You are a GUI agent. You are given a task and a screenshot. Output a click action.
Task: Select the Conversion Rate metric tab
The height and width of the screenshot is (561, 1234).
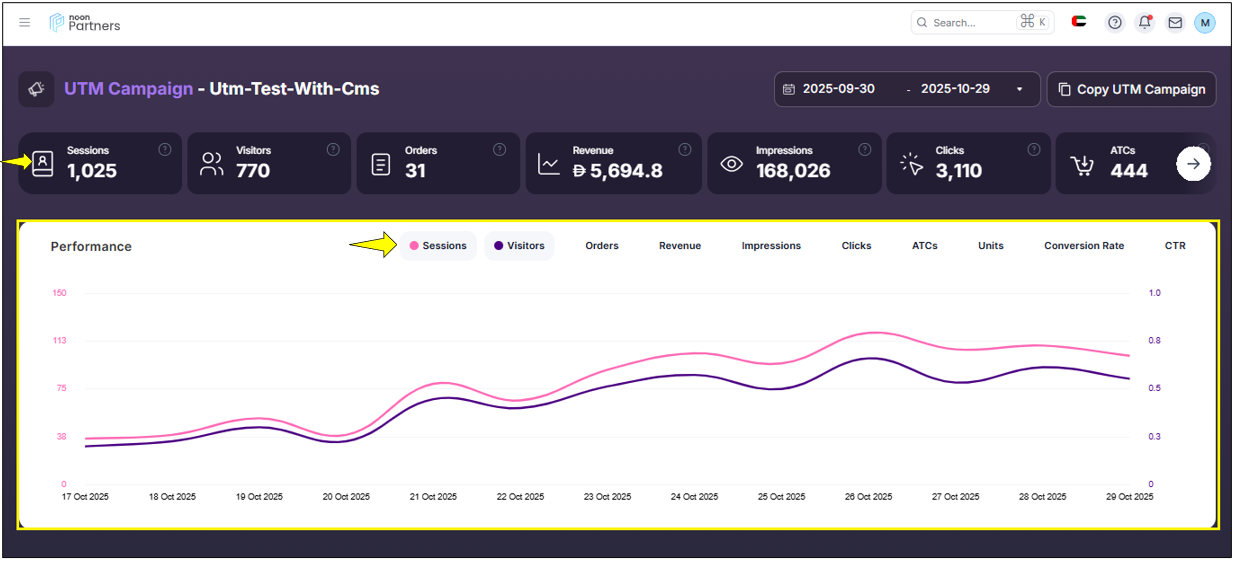(x=1084, y=246)
